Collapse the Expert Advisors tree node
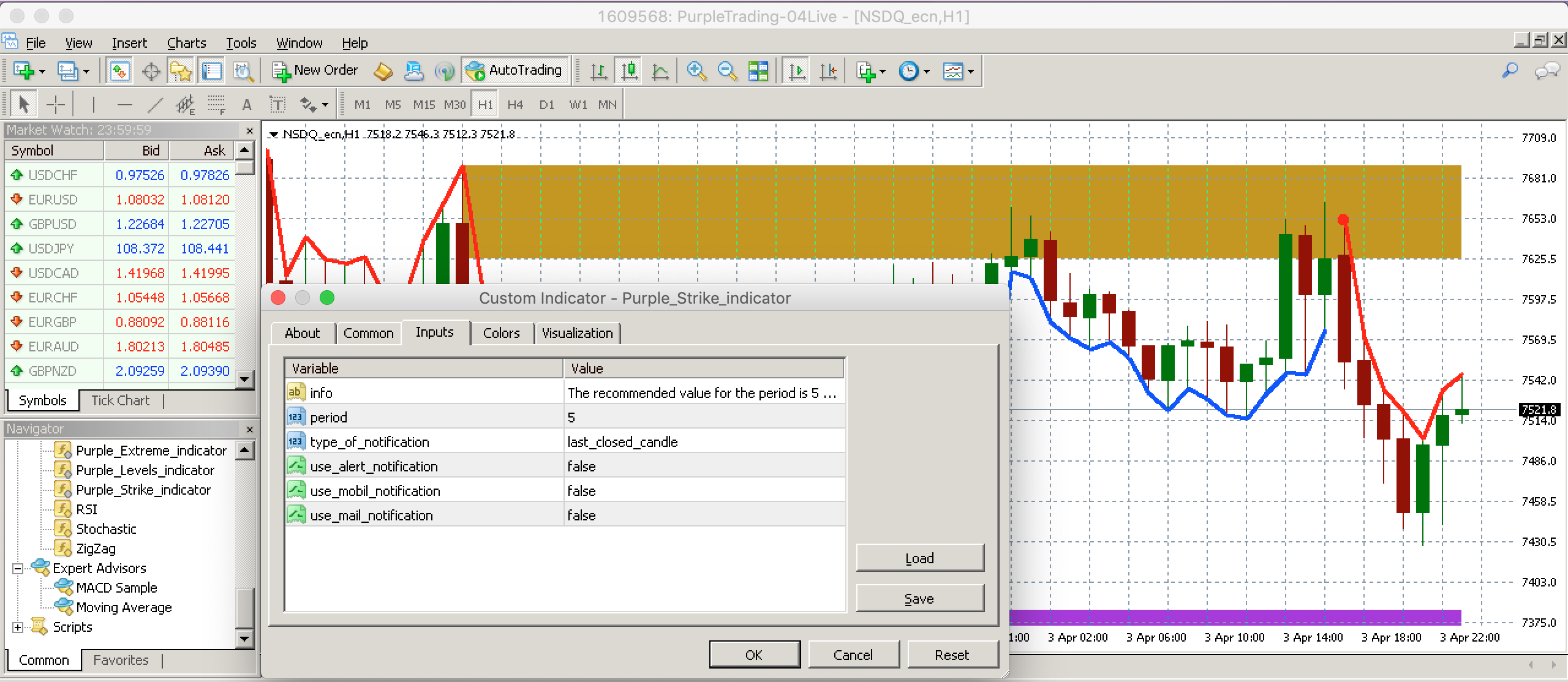 [18, 568]
